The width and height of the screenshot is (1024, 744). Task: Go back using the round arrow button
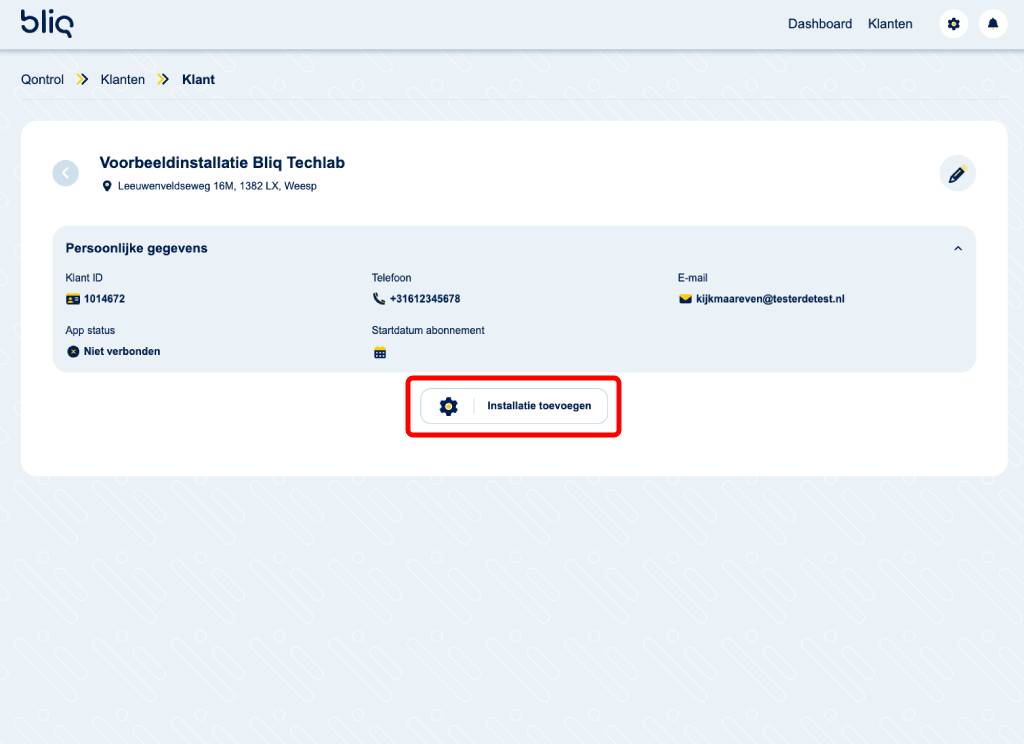pos(65,173)
